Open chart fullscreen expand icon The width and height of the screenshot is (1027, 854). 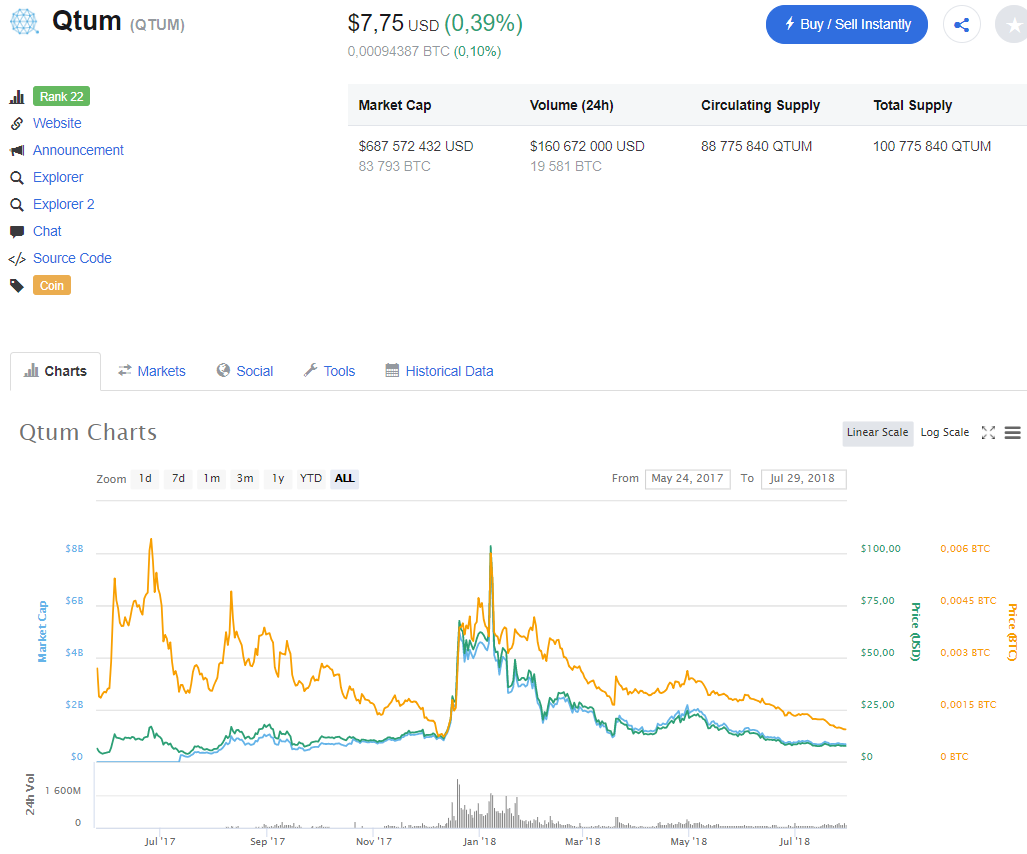point(988,432)
